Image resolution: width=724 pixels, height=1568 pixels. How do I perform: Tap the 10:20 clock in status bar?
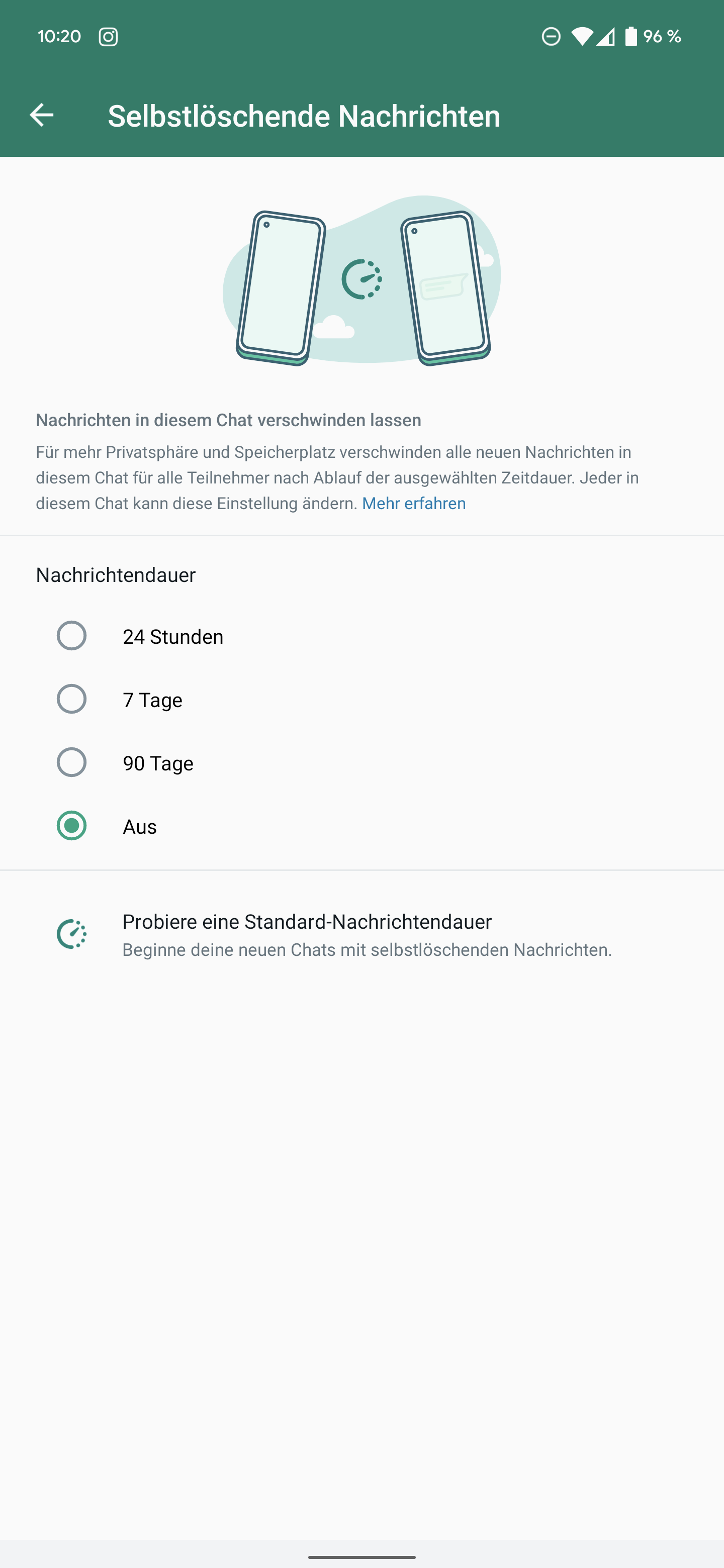coord(59,37)
